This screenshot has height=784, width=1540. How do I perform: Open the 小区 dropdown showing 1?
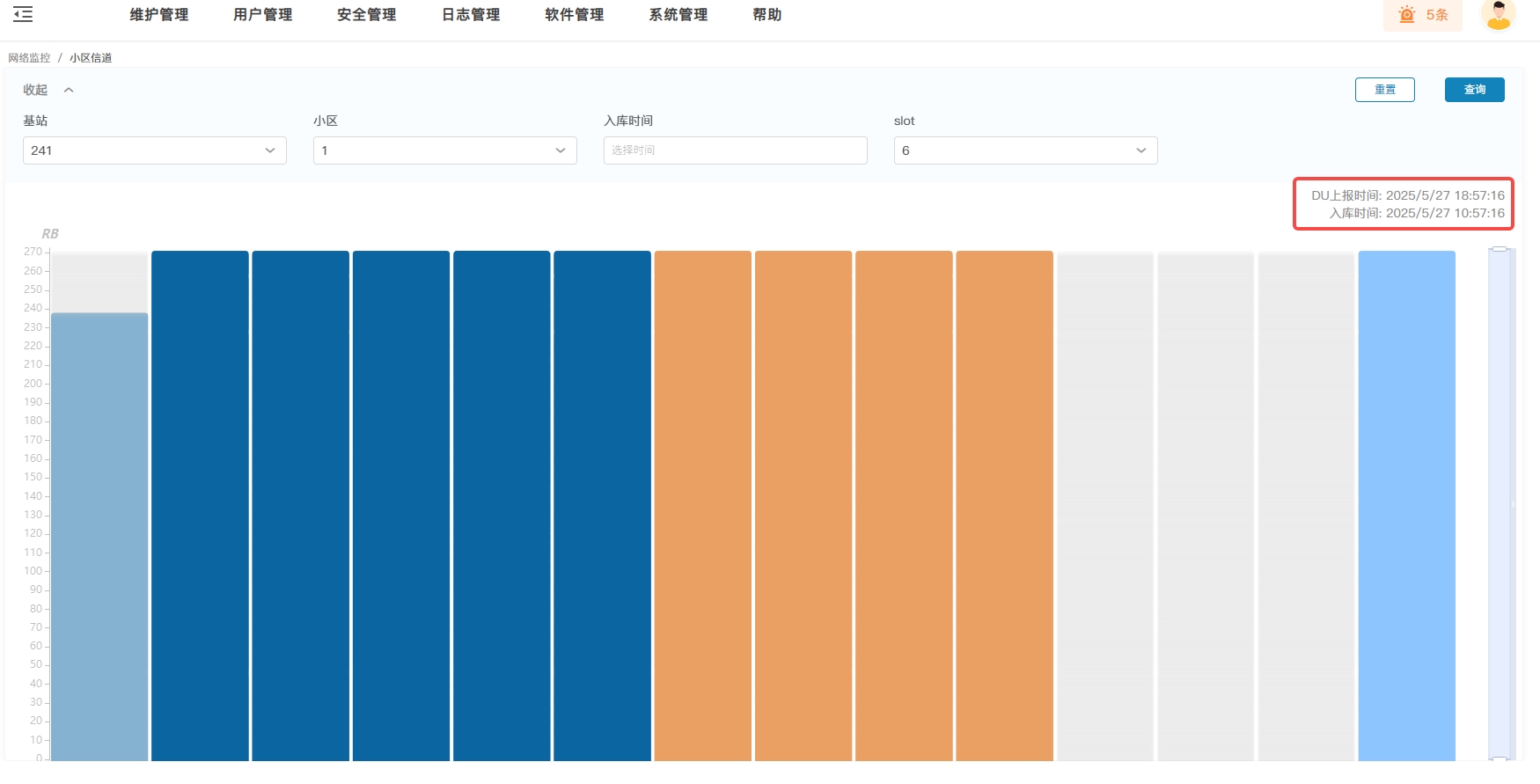coord(445,150)
